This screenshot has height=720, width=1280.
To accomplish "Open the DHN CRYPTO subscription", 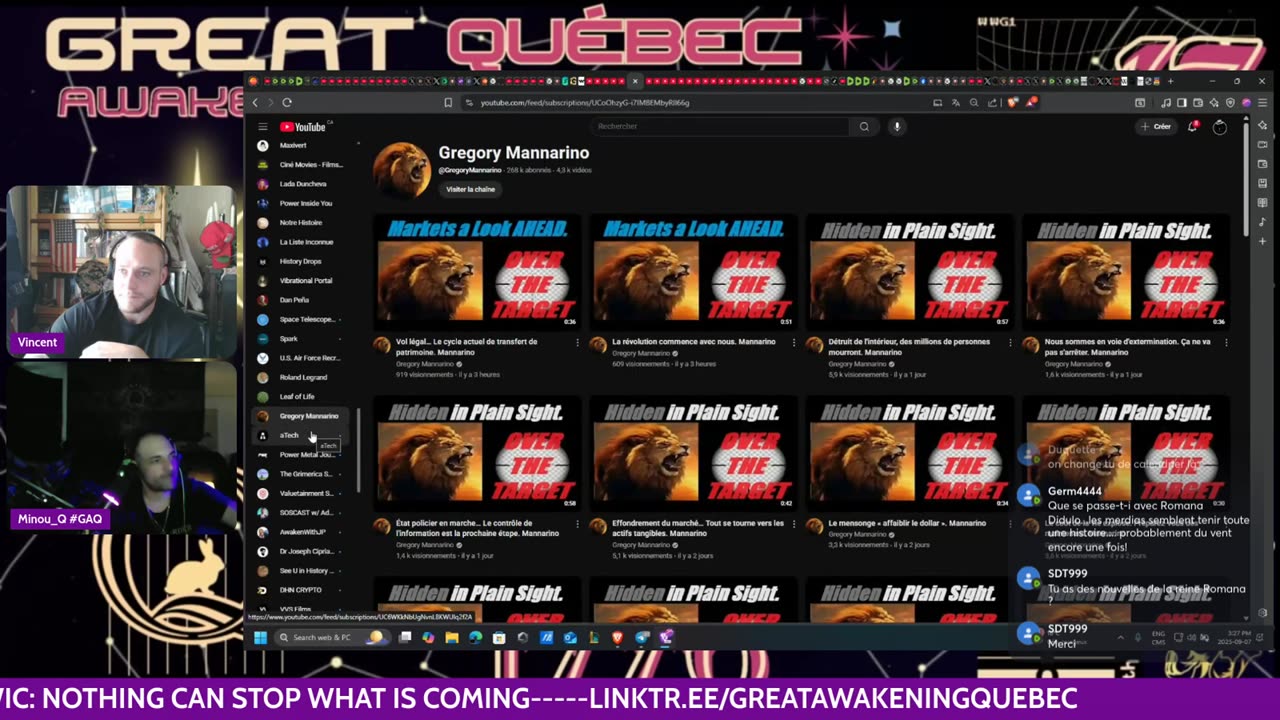I will pos(300,590).
